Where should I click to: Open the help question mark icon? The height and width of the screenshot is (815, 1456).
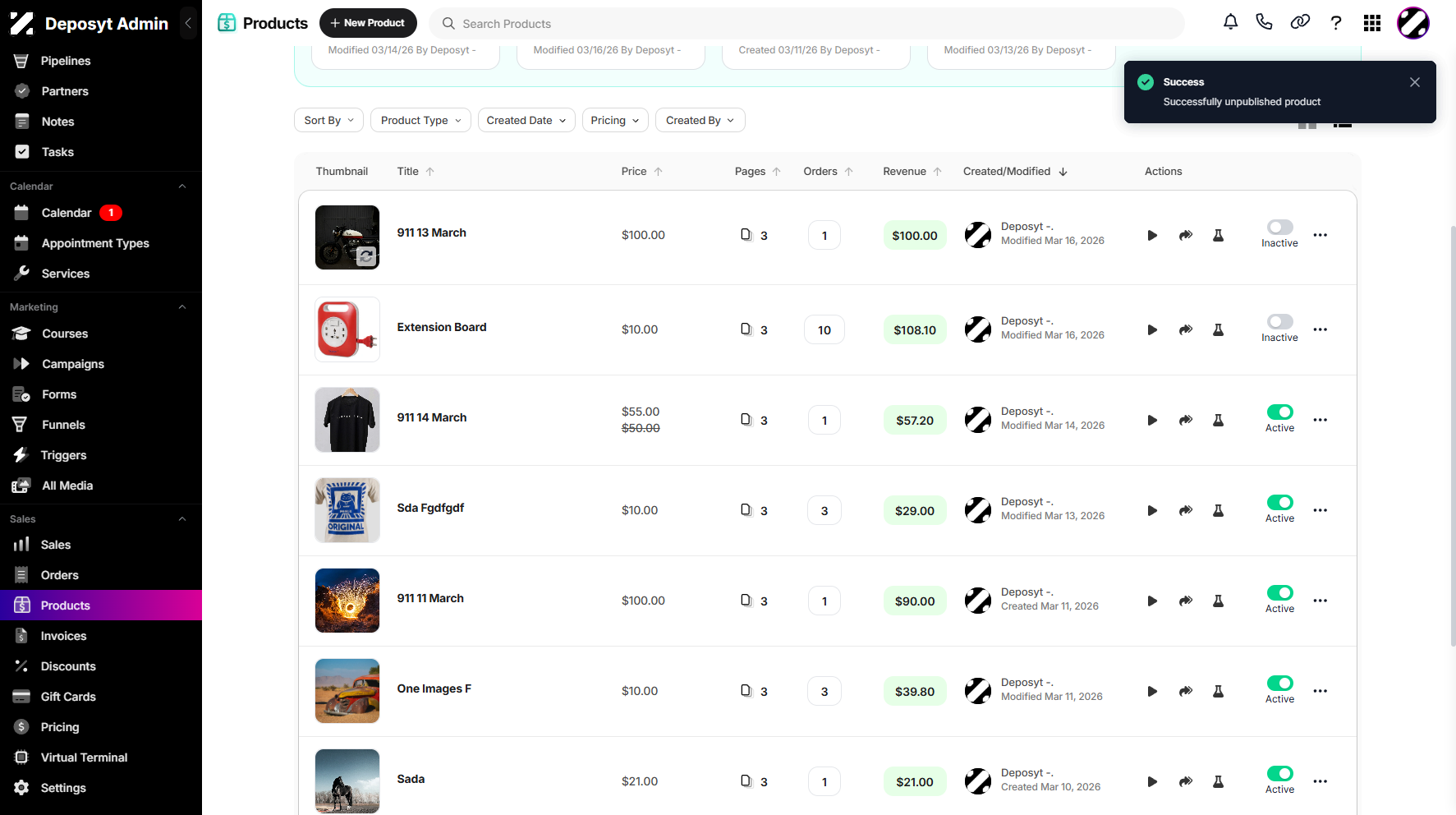point(1336,23)
